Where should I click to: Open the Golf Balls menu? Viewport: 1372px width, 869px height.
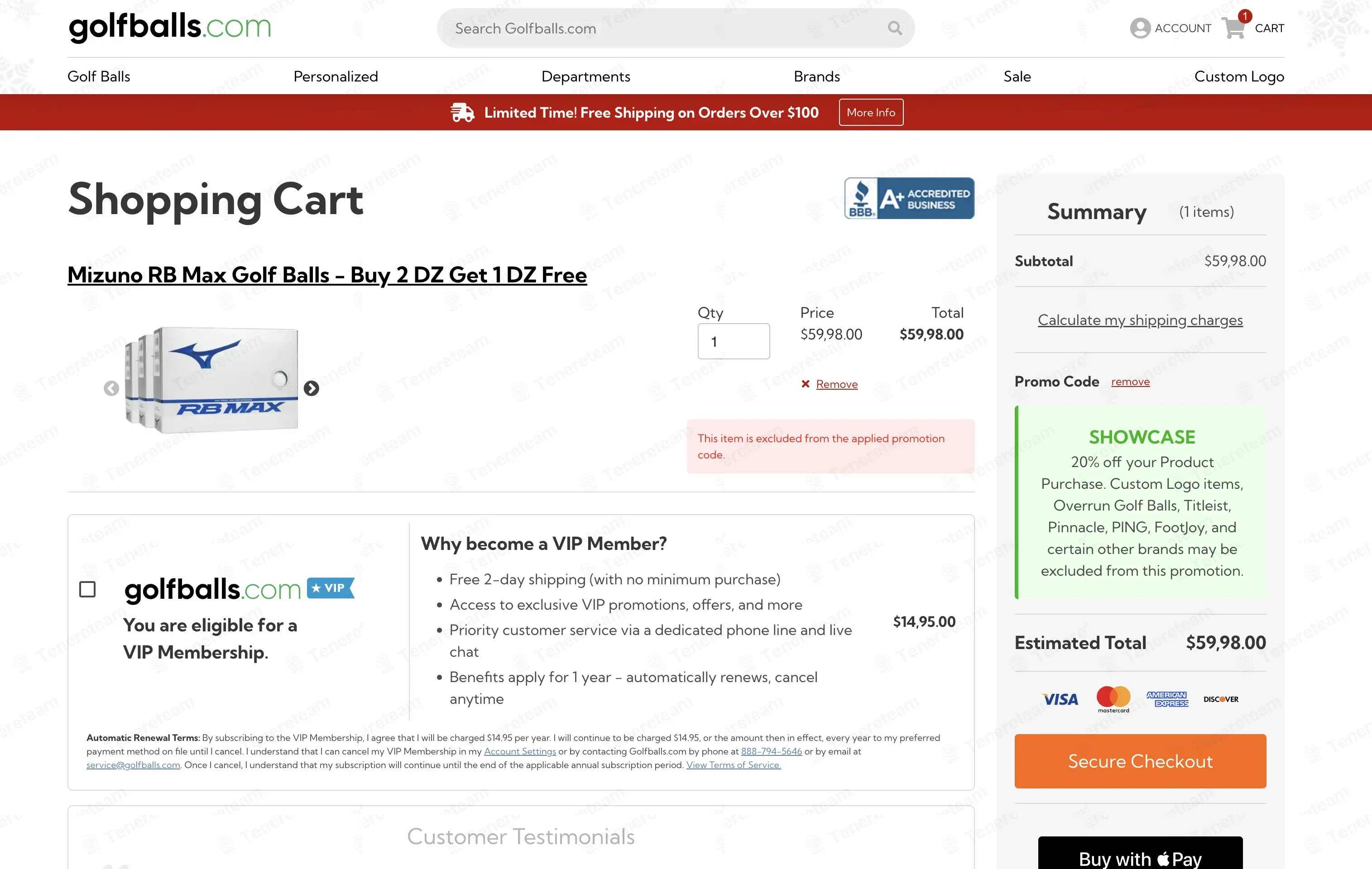(99, 76)
